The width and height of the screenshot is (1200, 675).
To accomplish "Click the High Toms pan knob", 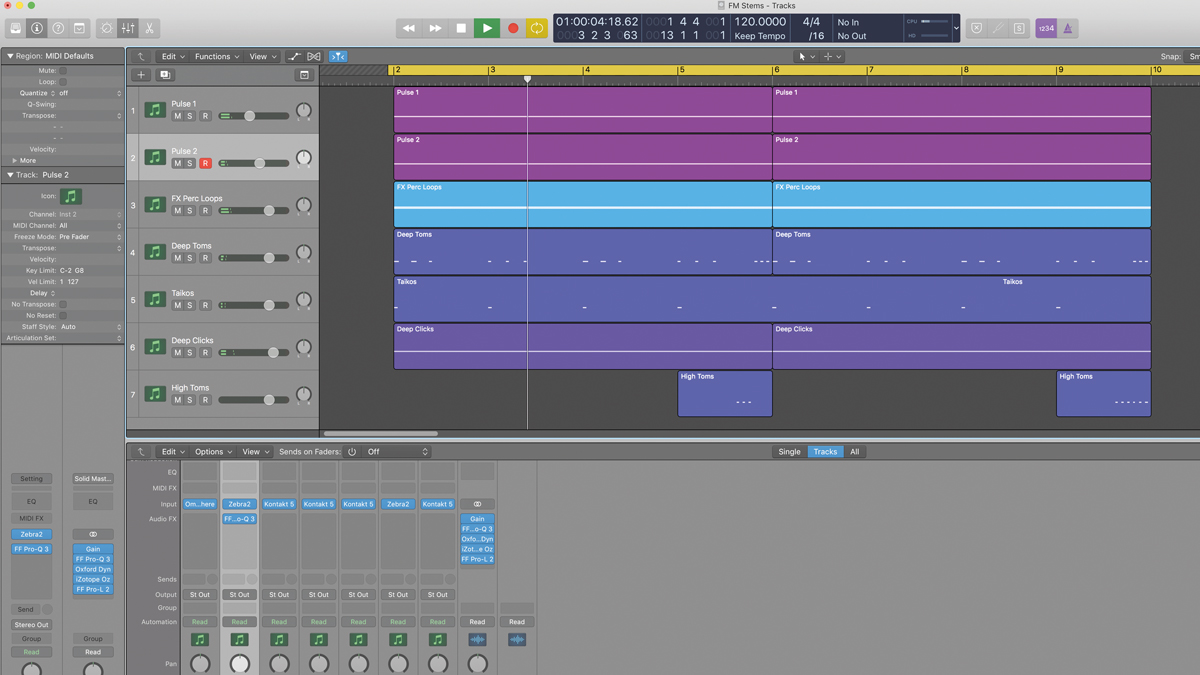I will point(303,395).
